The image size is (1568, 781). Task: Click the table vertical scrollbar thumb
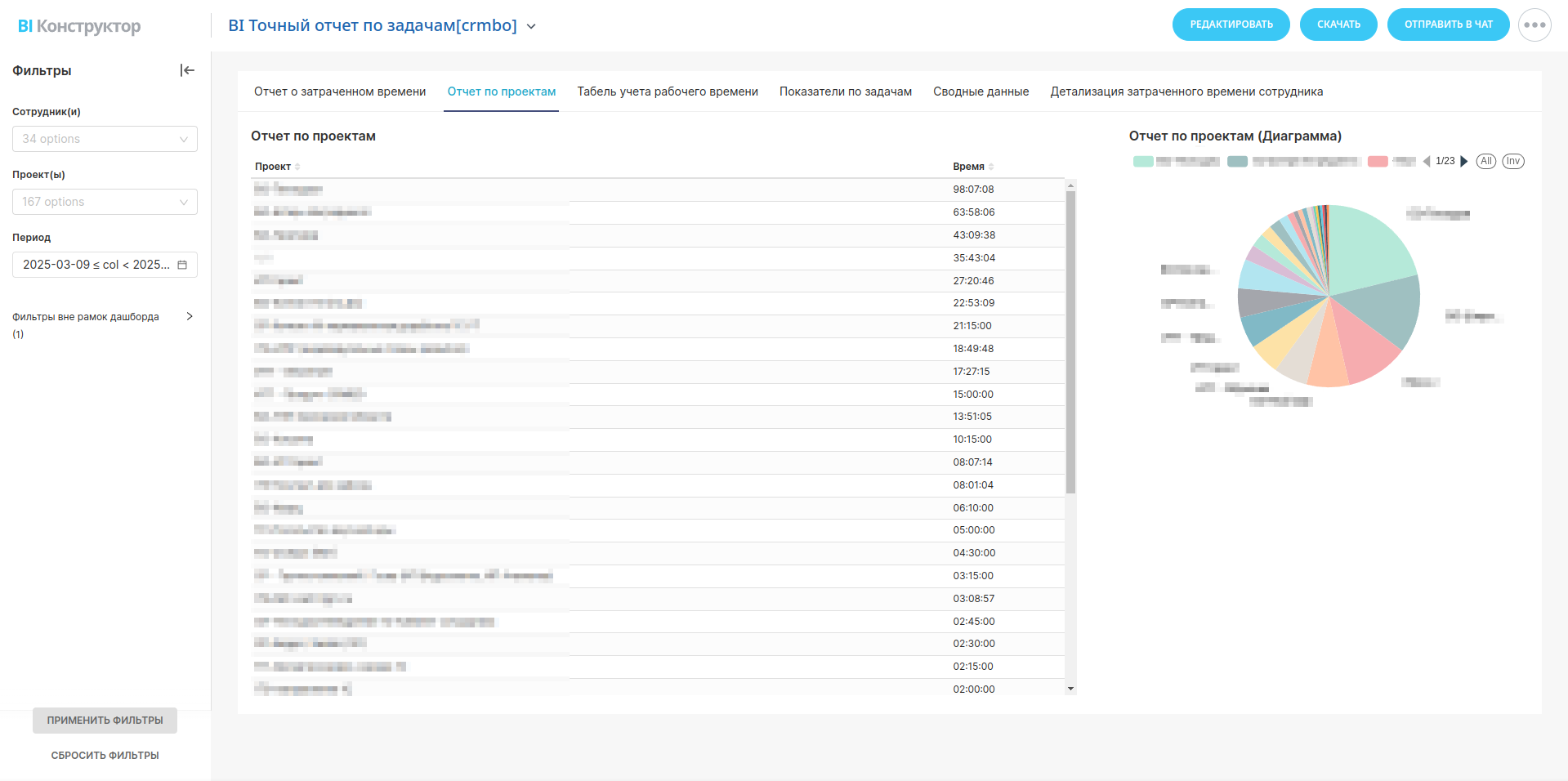[1070, 341]
